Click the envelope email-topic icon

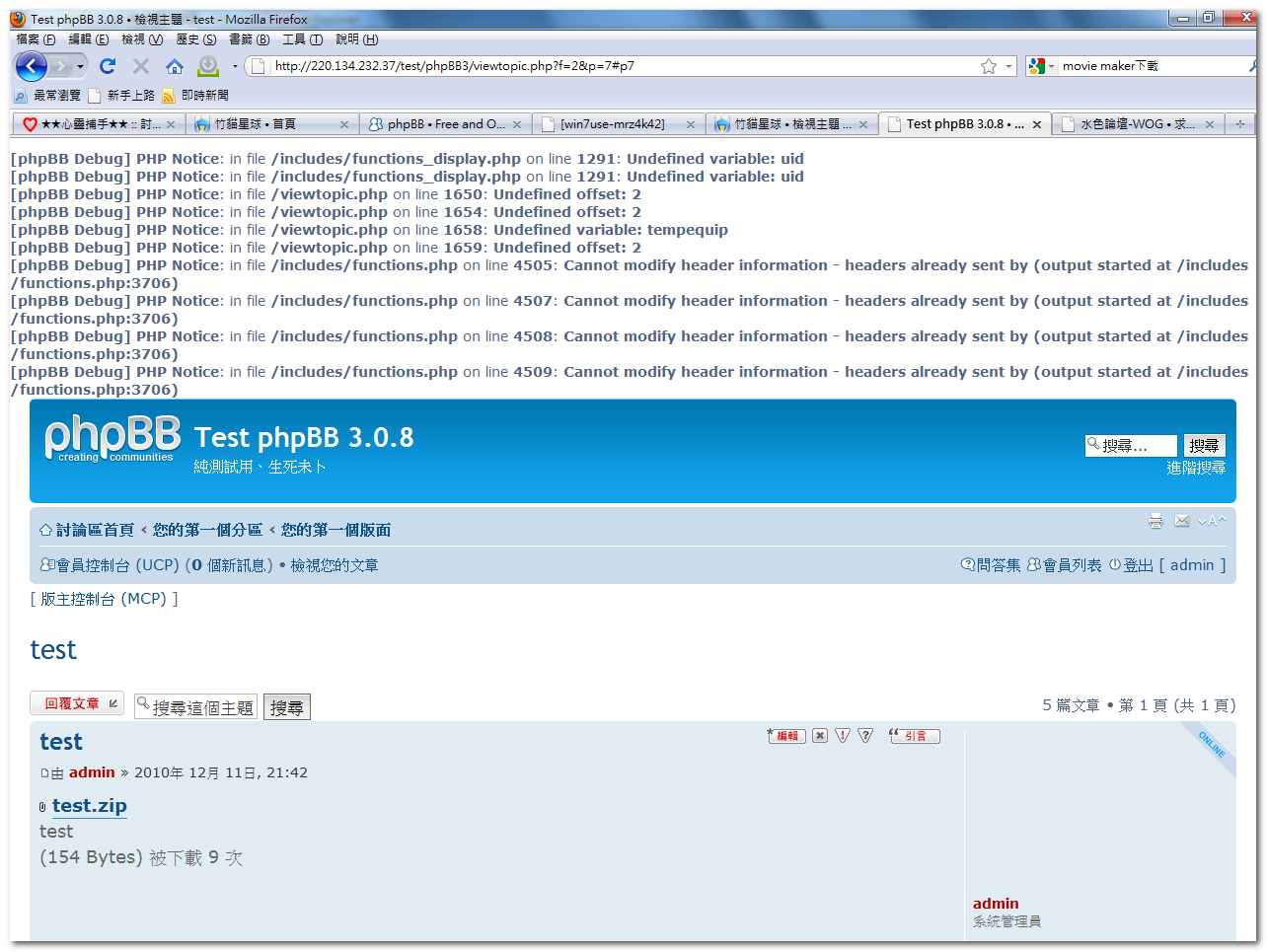pyautogui.click(x=1182, y=521)
